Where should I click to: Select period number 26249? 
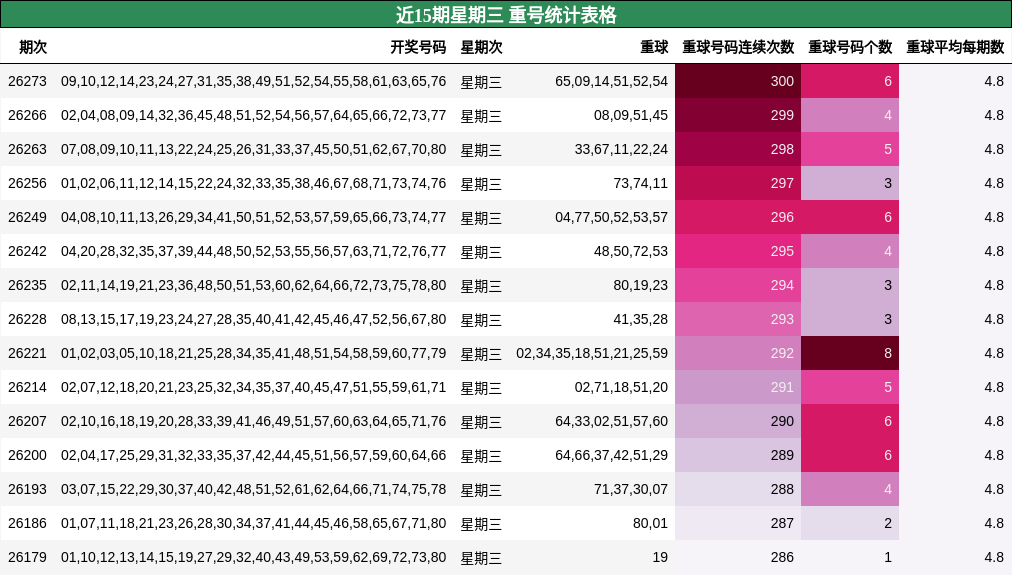click(x=27, y=217)
